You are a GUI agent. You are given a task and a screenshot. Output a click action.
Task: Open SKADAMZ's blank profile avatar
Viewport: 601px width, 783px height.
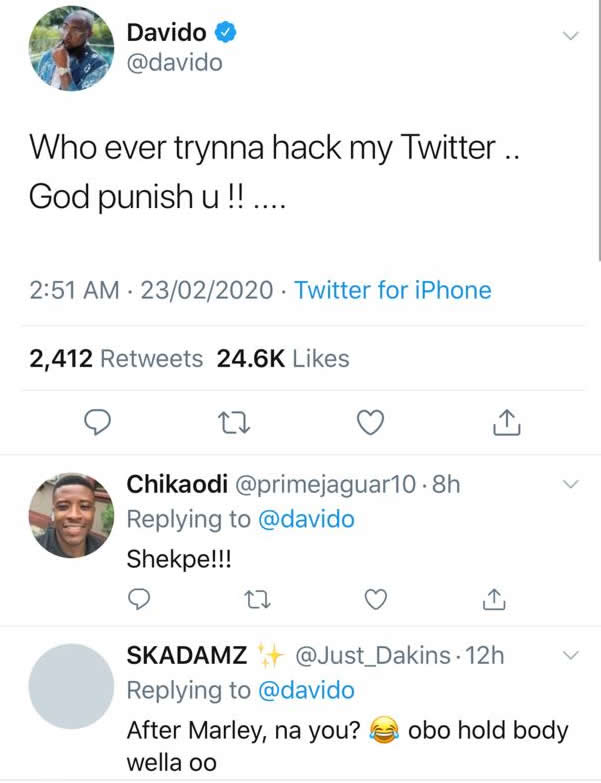[x=70, y=686]
